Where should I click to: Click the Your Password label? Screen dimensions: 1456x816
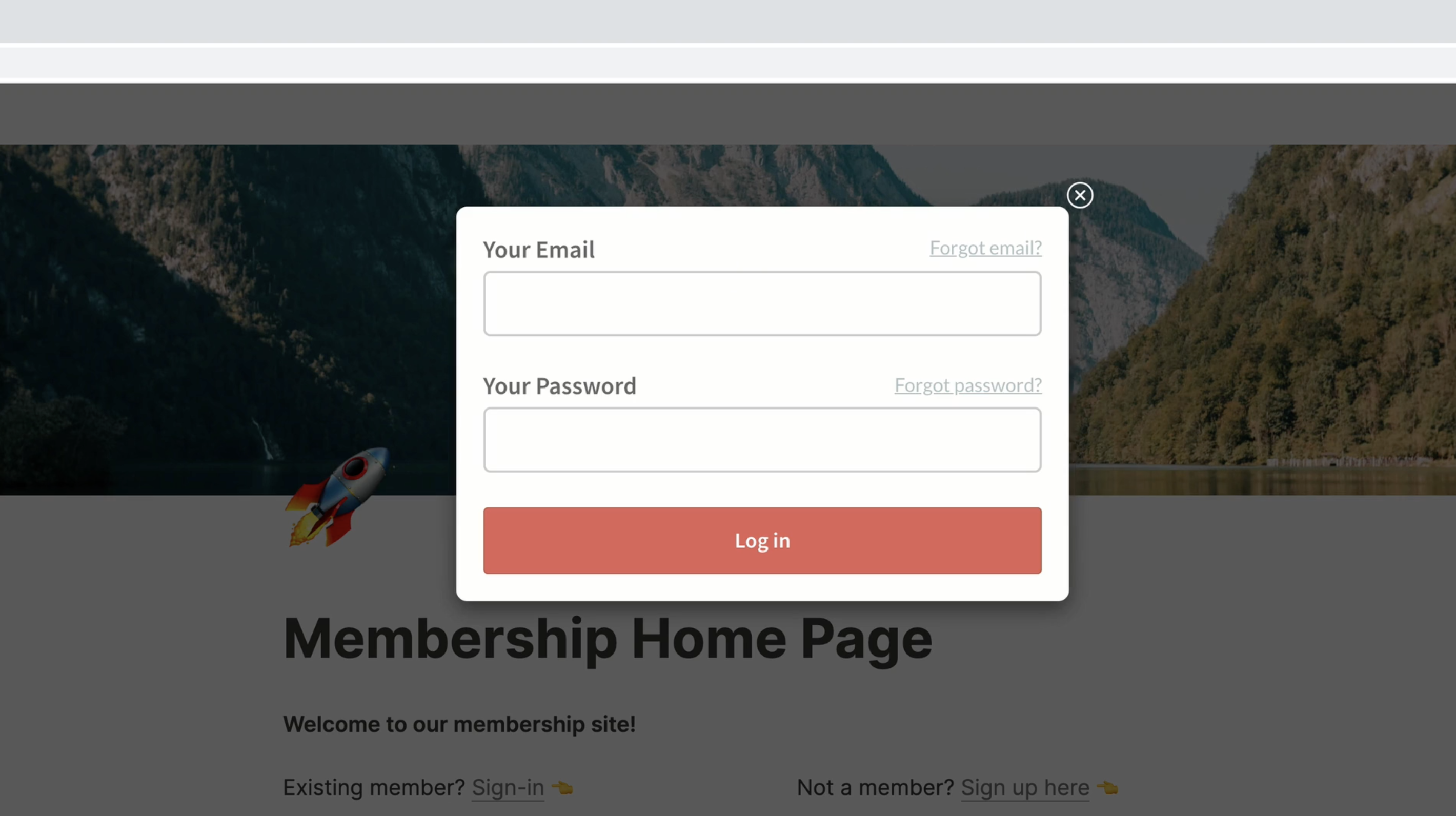559,386
